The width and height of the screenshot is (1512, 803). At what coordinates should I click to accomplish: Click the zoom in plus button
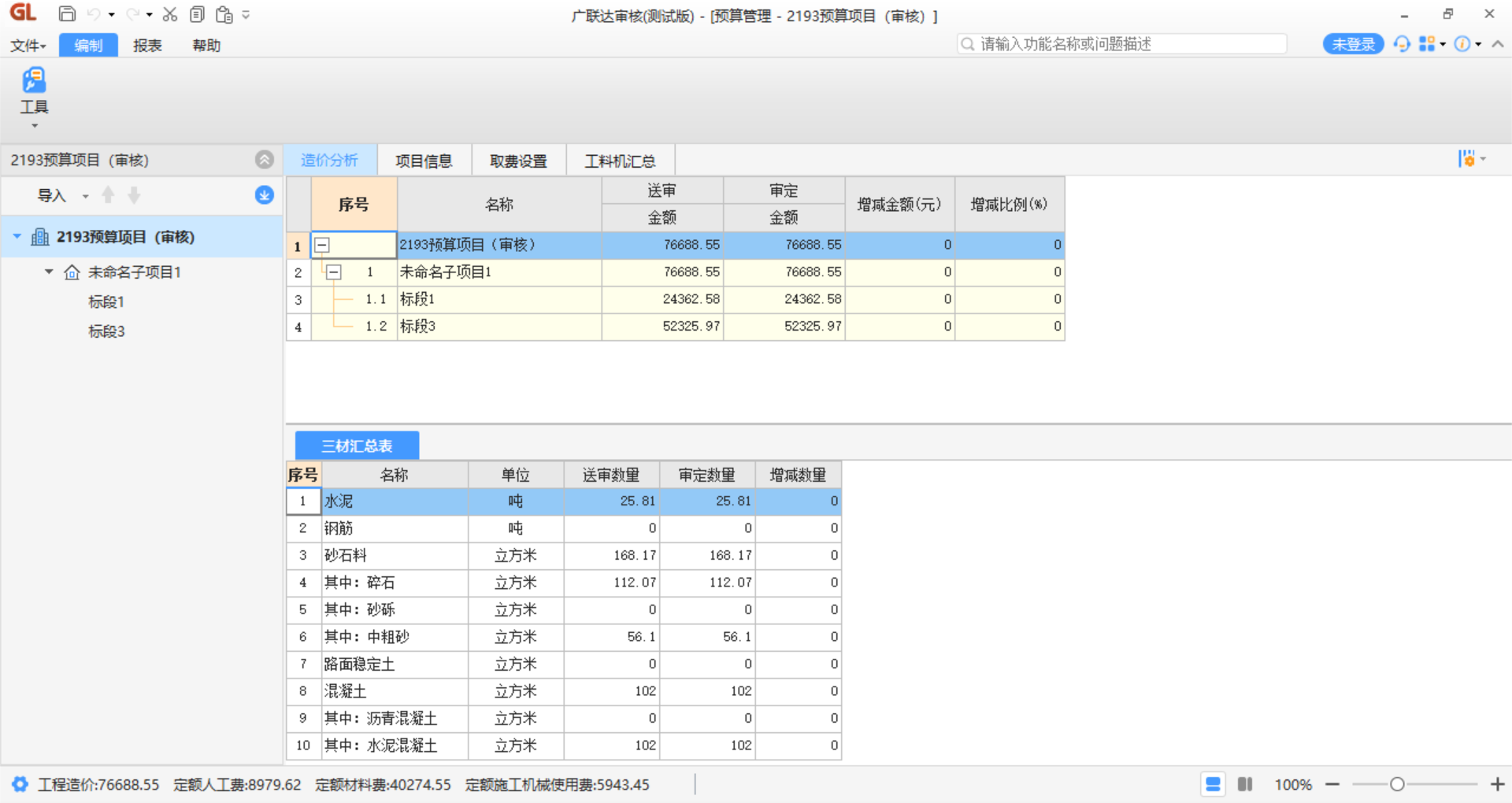[1498, 784]
